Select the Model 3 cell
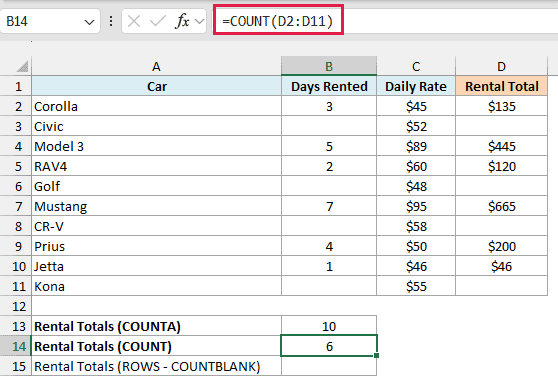558x376 pixels. [x=156, y=146]
